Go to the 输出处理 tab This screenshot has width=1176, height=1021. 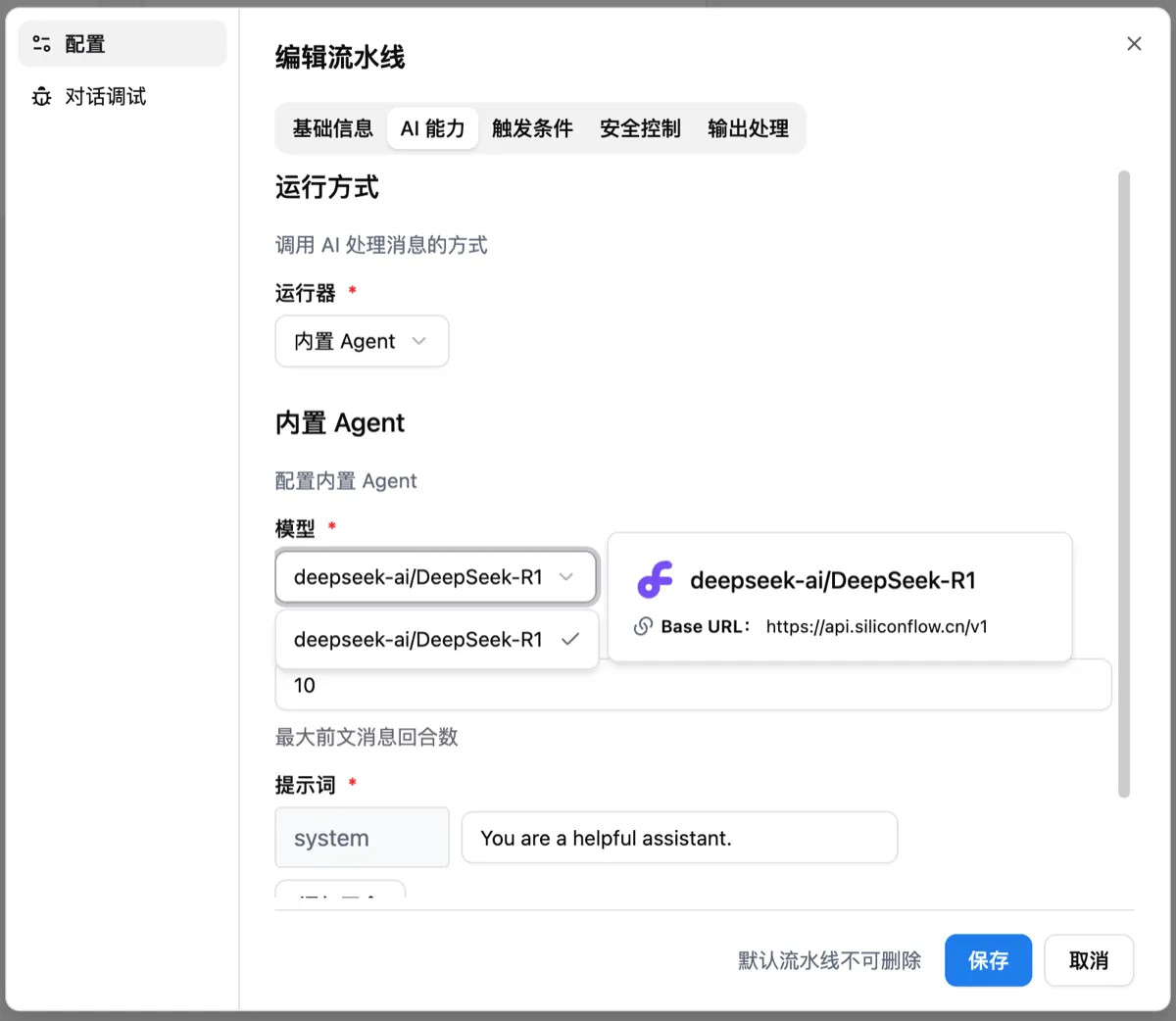pos(748,128)
